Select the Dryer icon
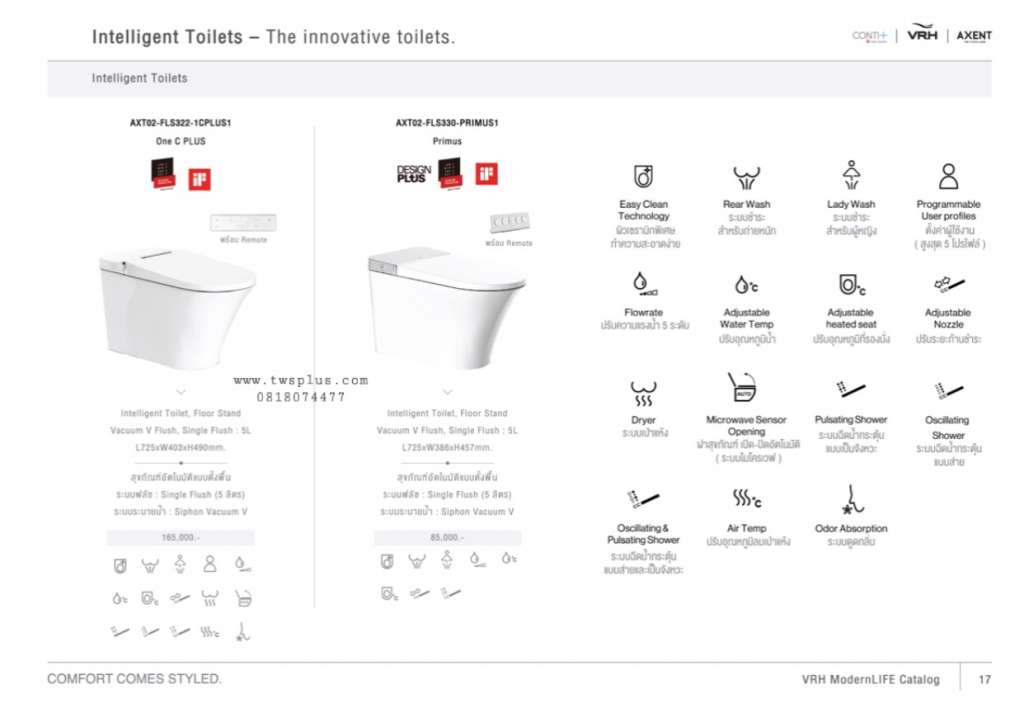The image size is (1023, 707). pos(643,393)
